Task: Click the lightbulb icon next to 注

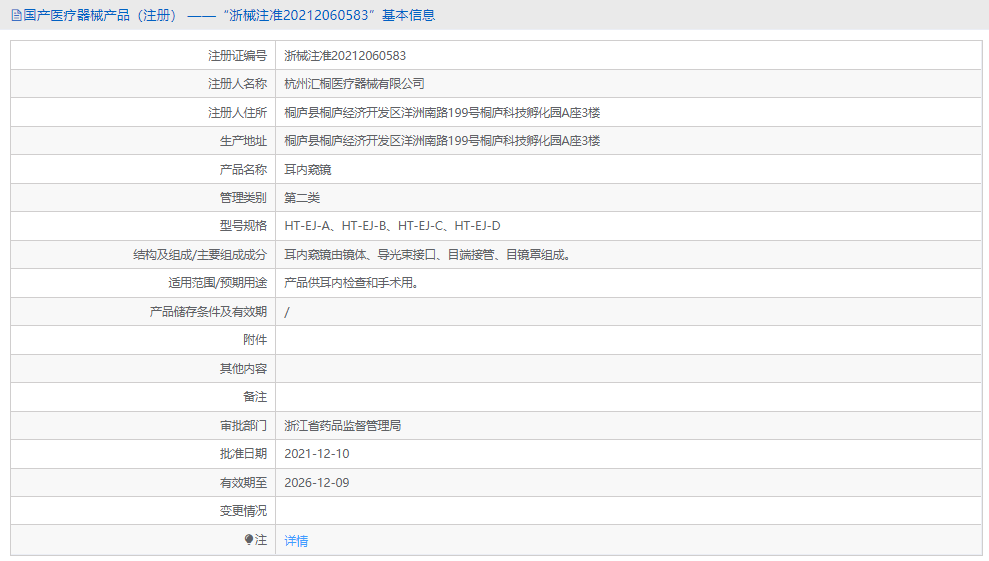Action: pos(249,540)
